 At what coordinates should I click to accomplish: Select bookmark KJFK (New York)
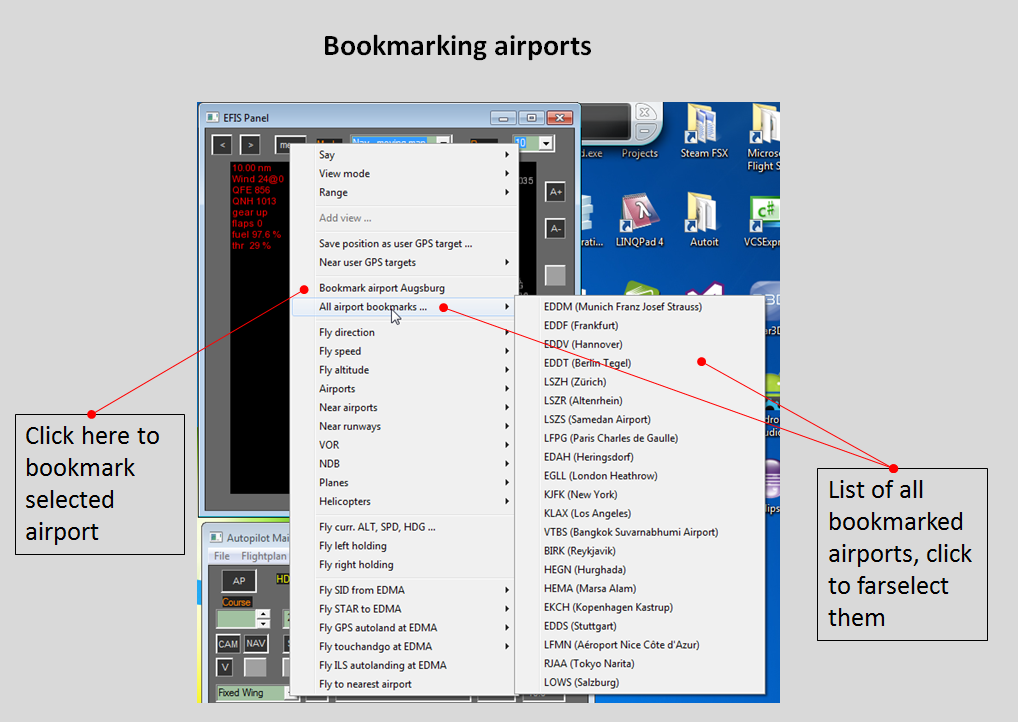639,495
